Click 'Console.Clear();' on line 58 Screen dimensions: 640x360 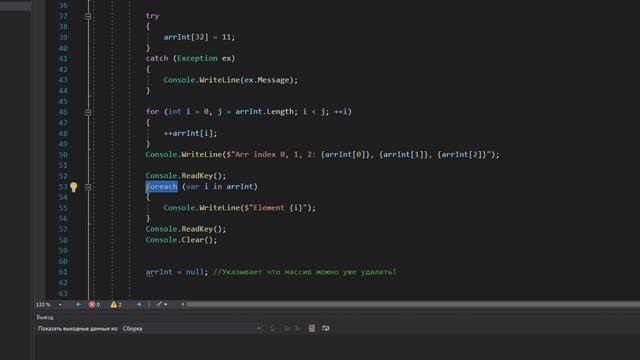pos(181,240)
